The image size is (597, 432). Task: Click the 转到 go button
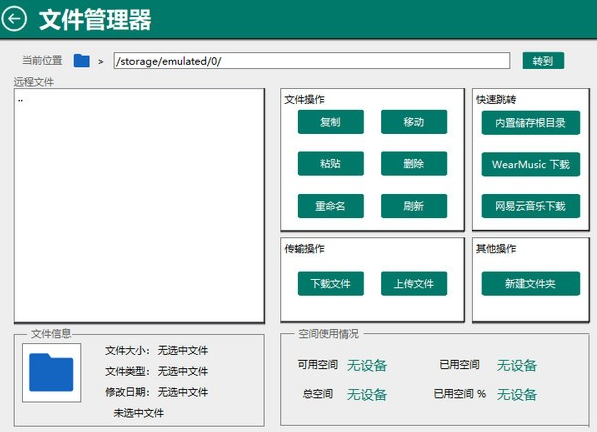pyautogui.click(x=543, y=61)
